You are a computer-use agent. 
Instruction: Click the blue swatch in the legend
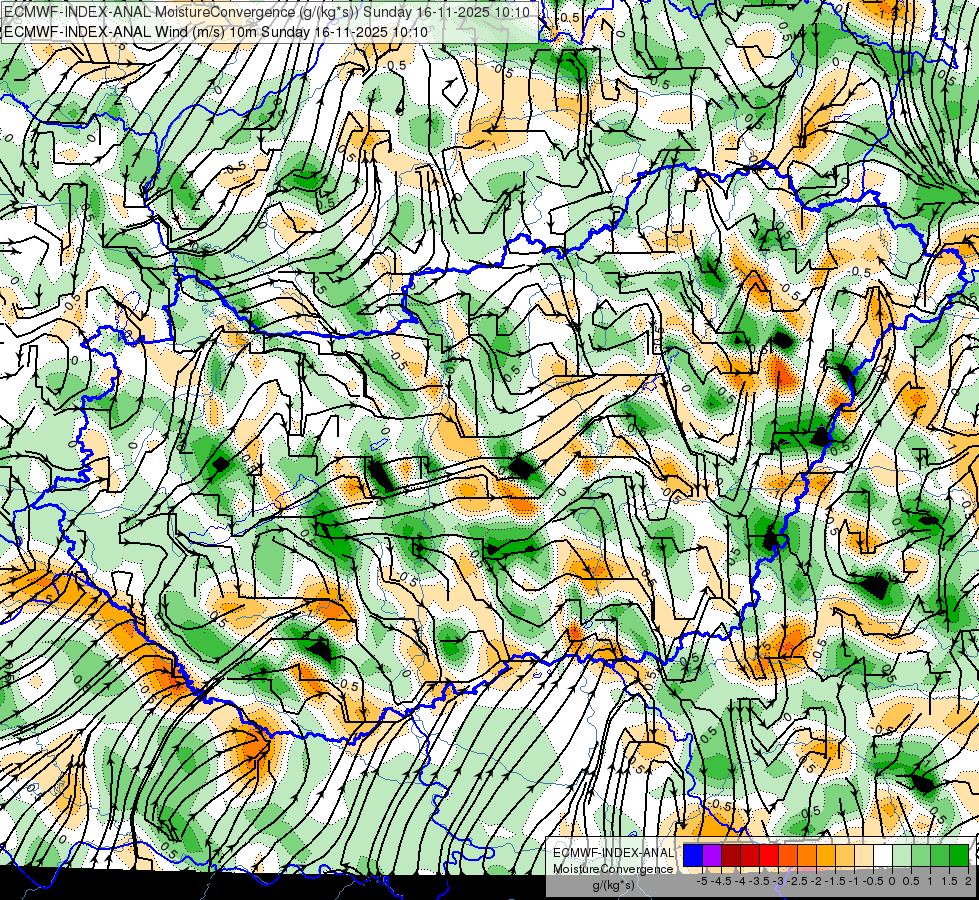pos(693,856)
